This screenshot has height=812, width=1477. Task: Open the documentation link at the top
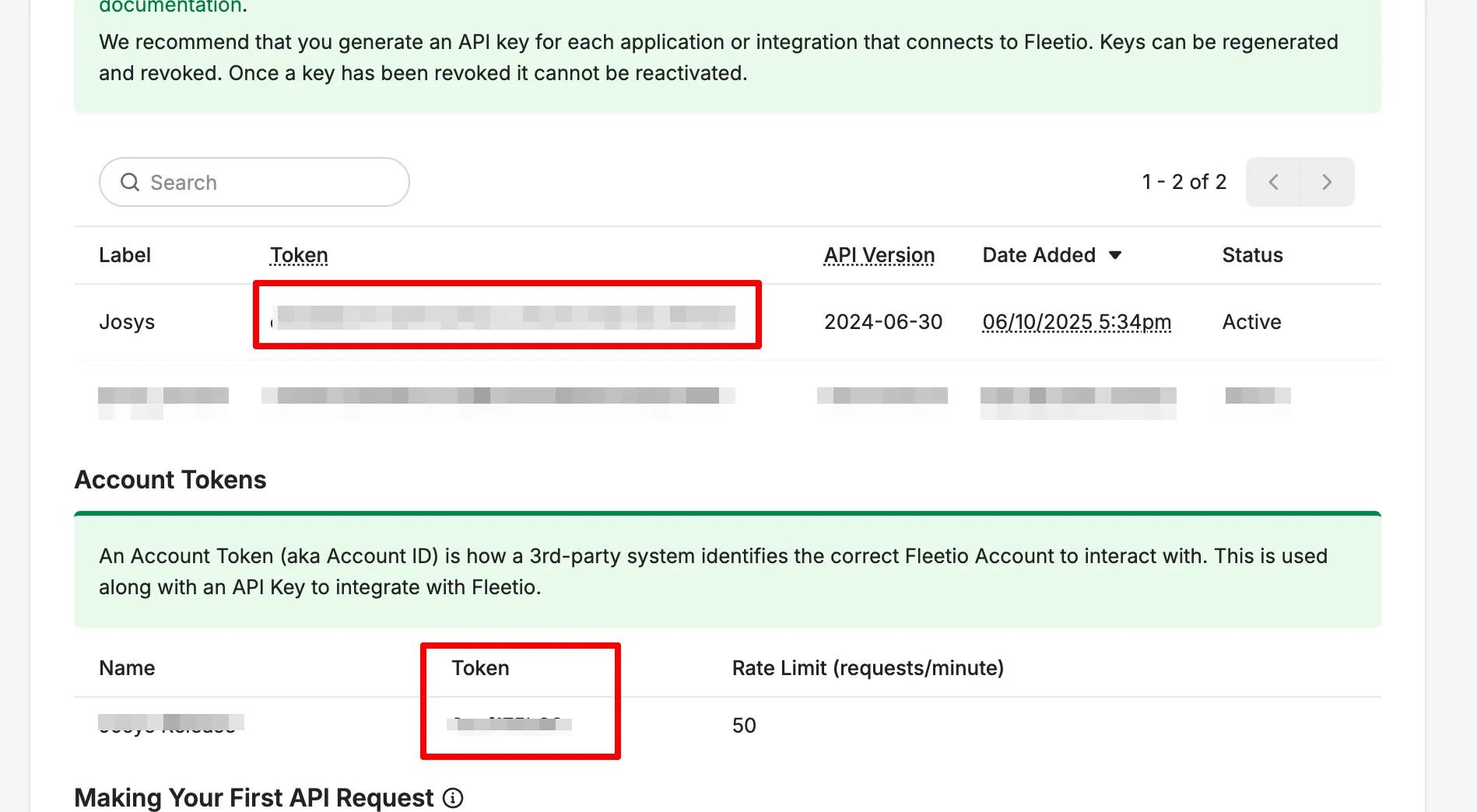click(170, 7)
